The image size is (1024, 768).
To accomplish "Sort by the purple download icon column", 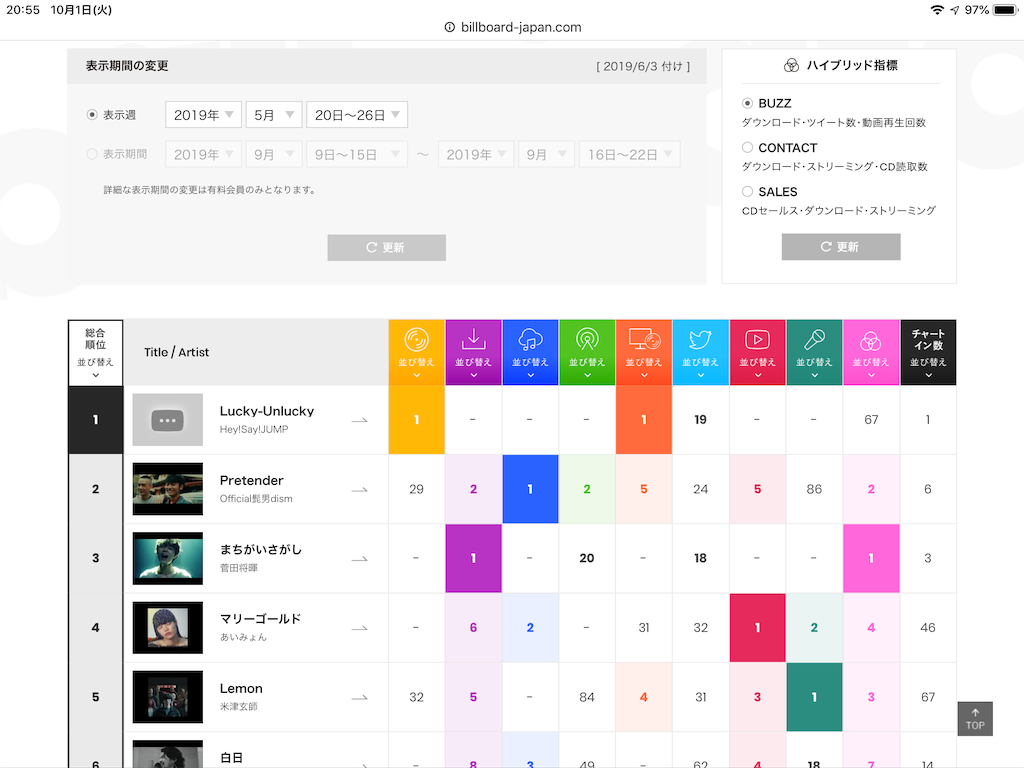I will [473, 352].
